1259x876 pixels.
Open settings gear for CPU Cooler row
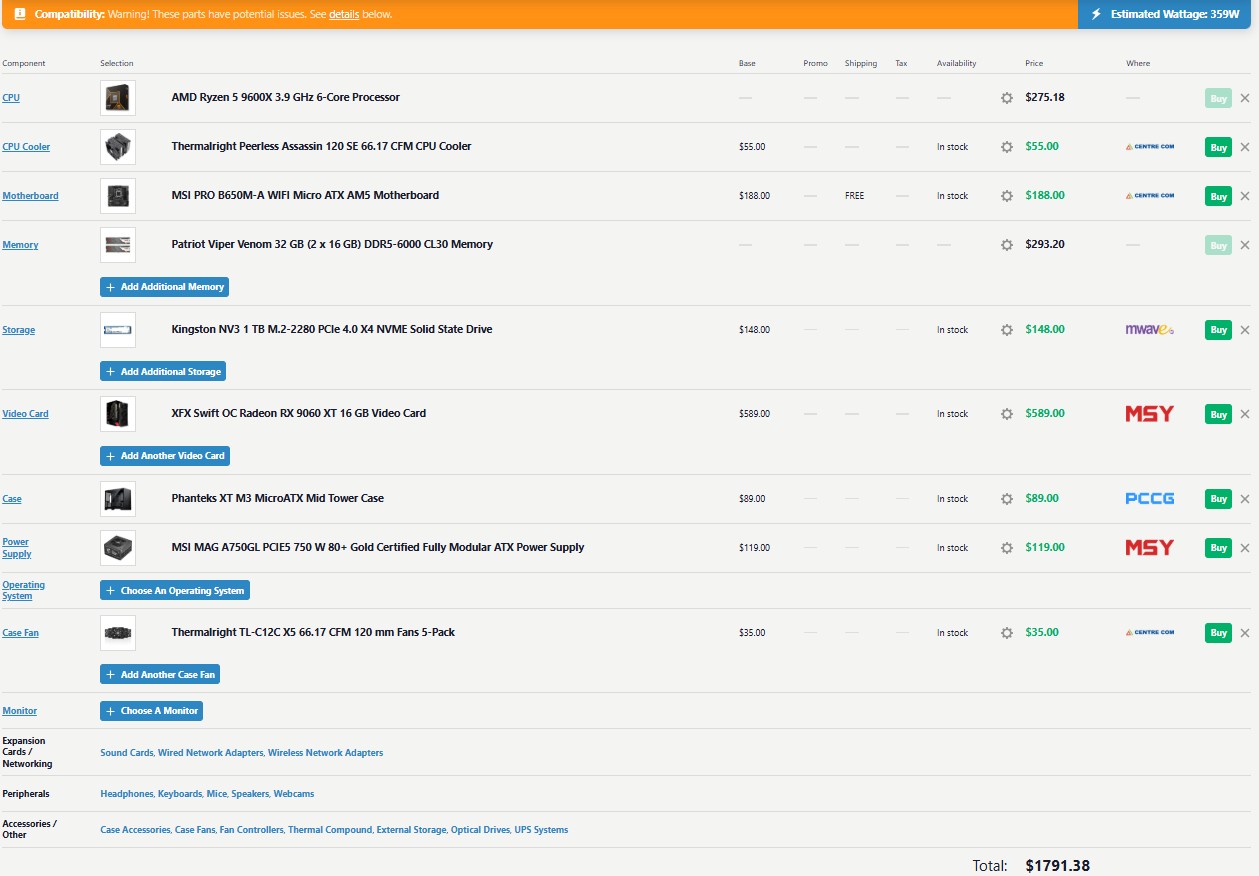1007,147
